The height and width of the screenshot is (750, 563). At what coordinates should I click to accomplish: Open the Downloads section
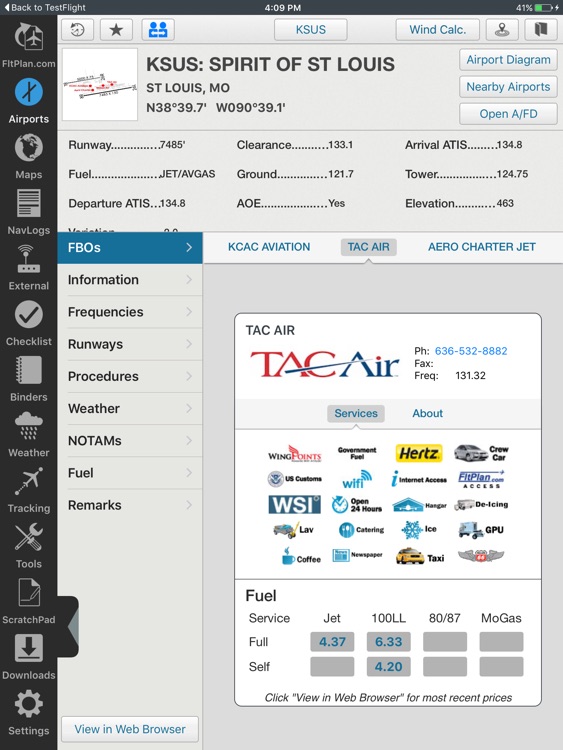point(28,656)
